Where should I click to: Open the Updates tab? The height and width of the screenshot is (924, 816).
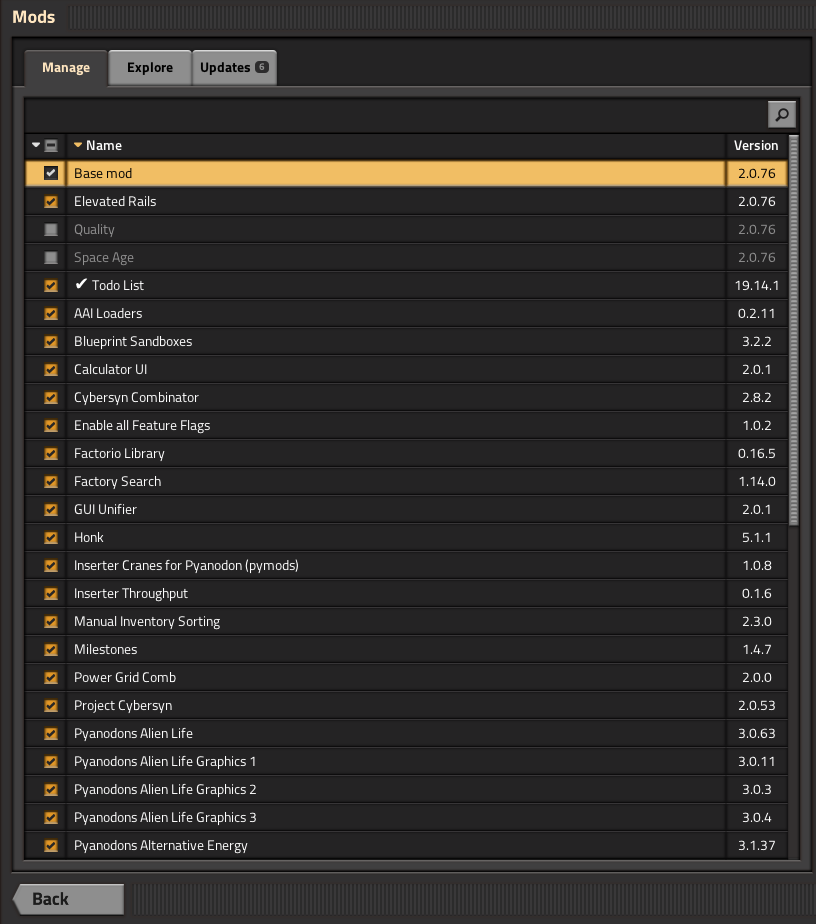point(234,68)
